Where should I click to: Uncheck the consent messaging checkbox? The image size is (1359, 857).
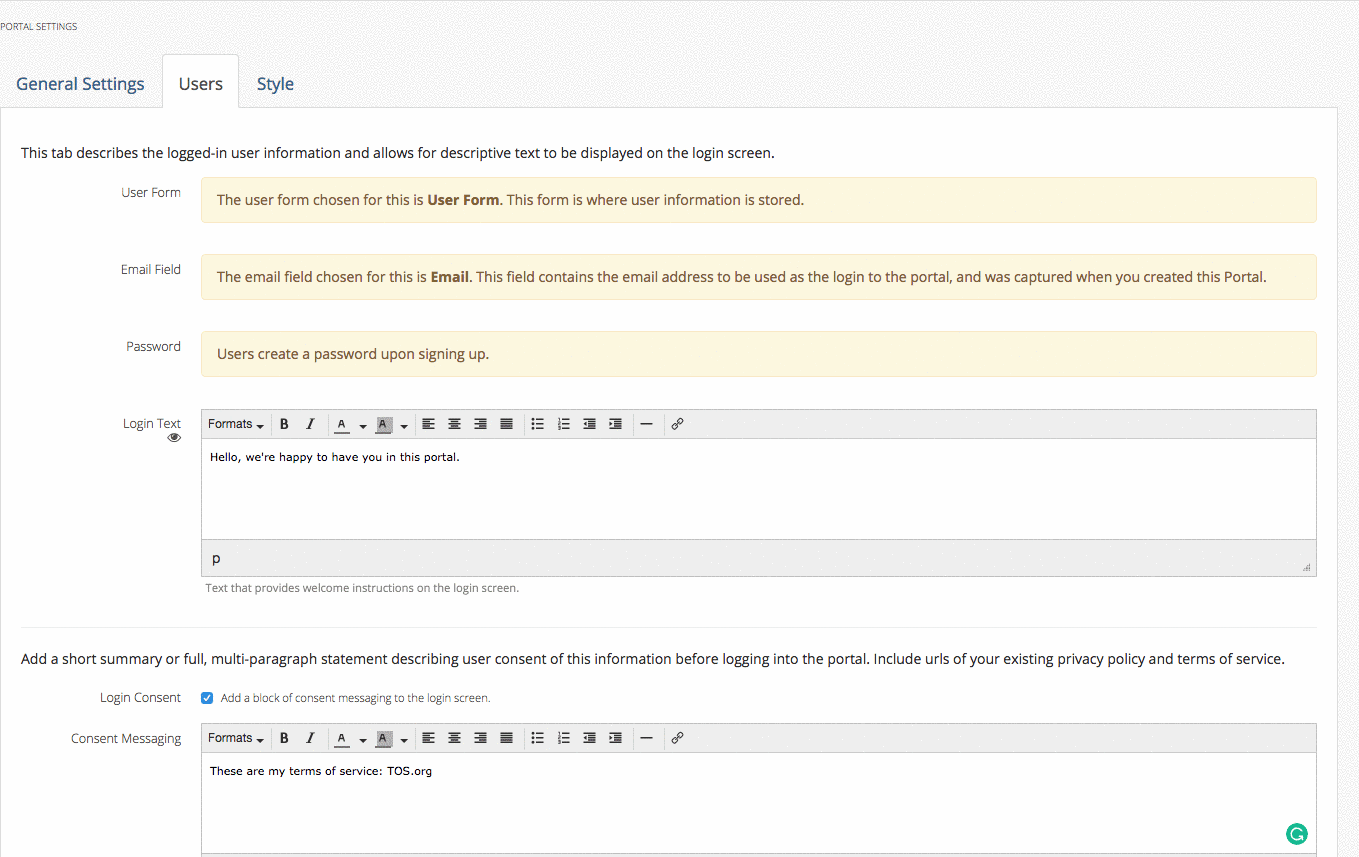(206, 697)
